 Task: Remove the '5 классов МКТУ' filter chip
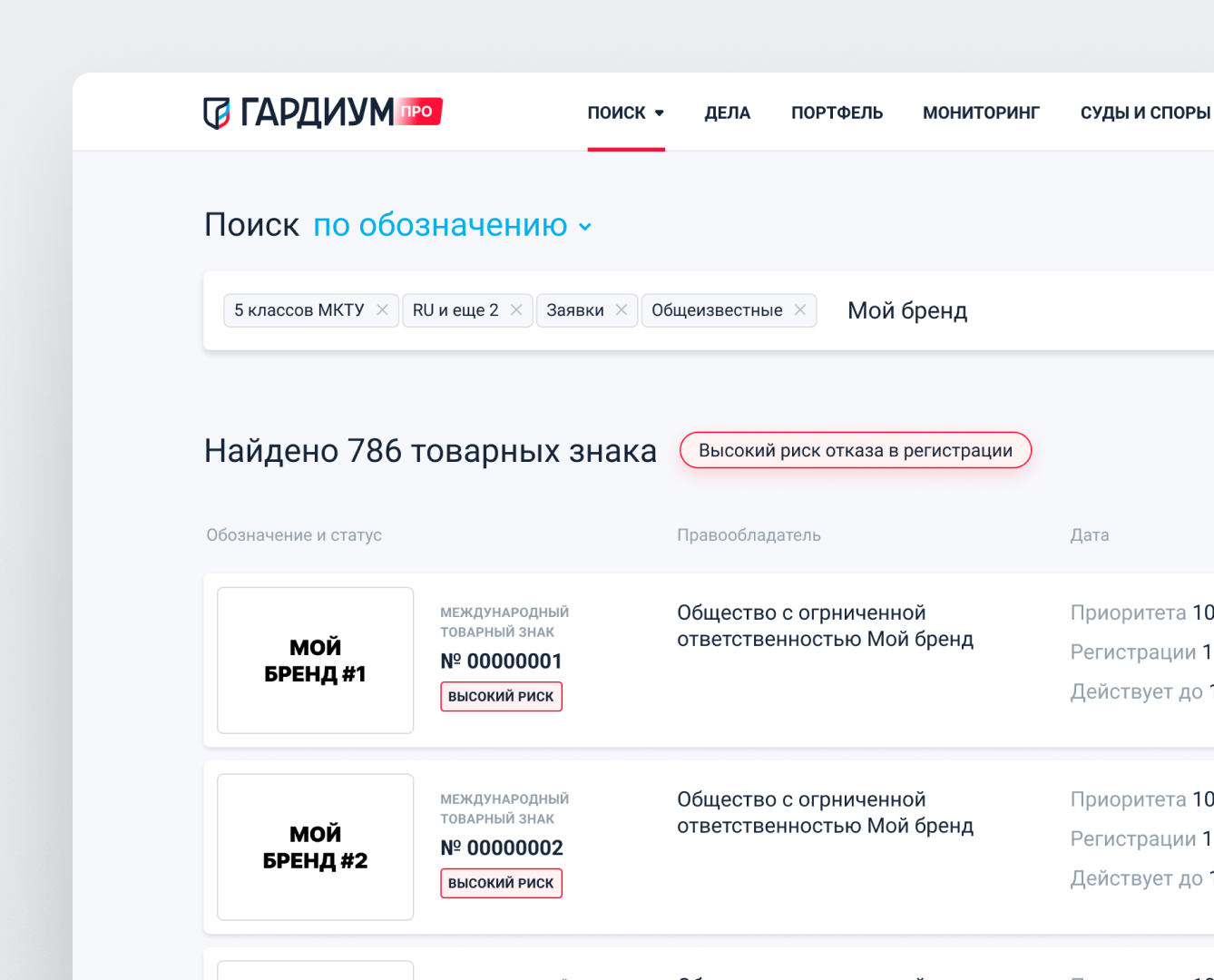tap(382, 310)
